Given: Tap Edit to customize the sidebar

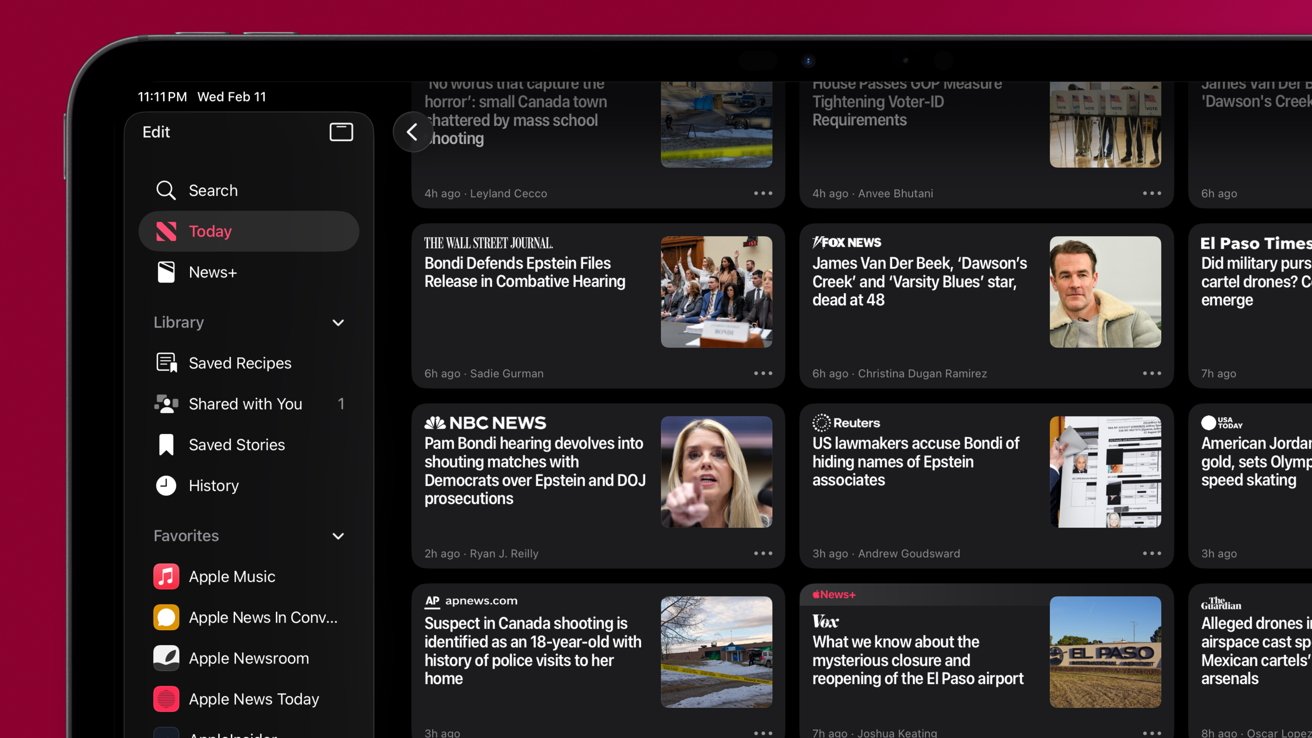Looking at the screenshot, I should 155,131.
